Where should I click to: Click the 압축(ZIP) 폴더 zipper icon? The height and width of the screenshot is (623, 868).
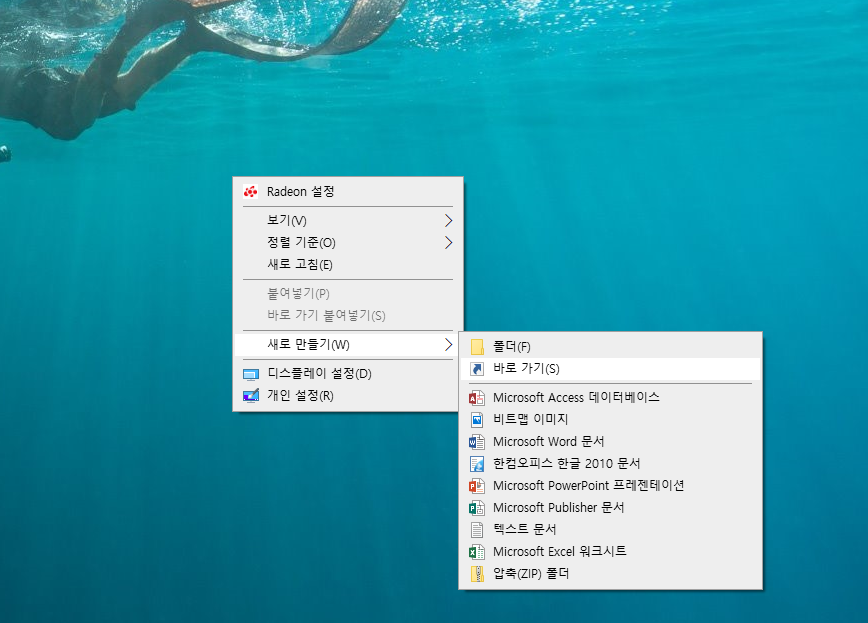[x=477, y=574]
